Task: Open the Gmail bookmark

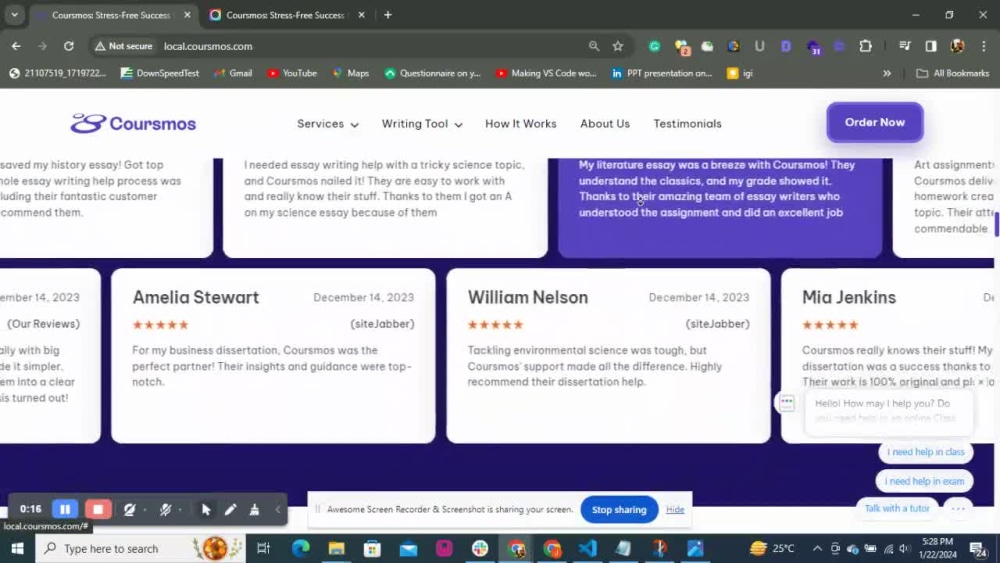Action: [233, 73]
